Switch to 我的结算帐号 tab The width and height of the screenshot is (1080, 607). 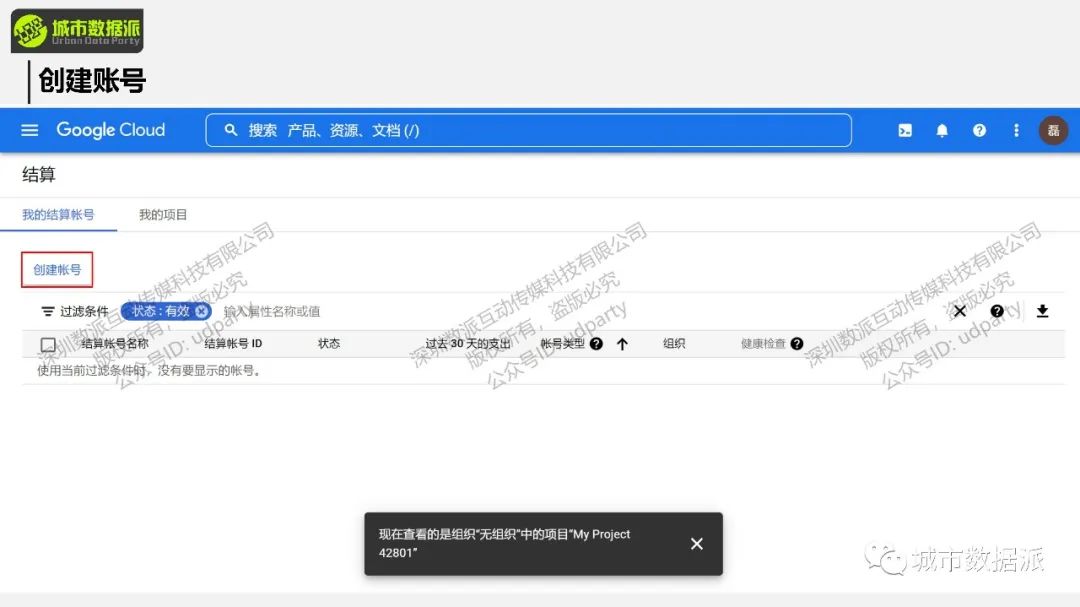(59, 215)
